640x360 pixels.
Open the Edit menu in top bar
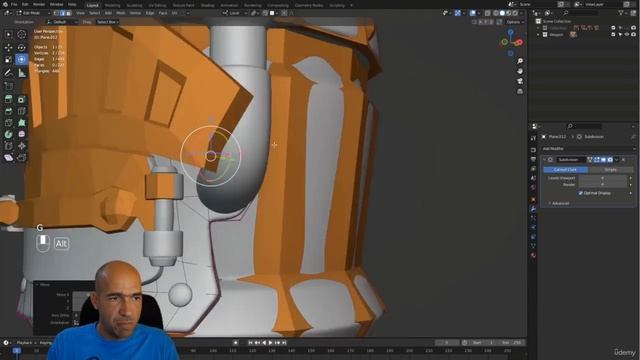(25, 4)
